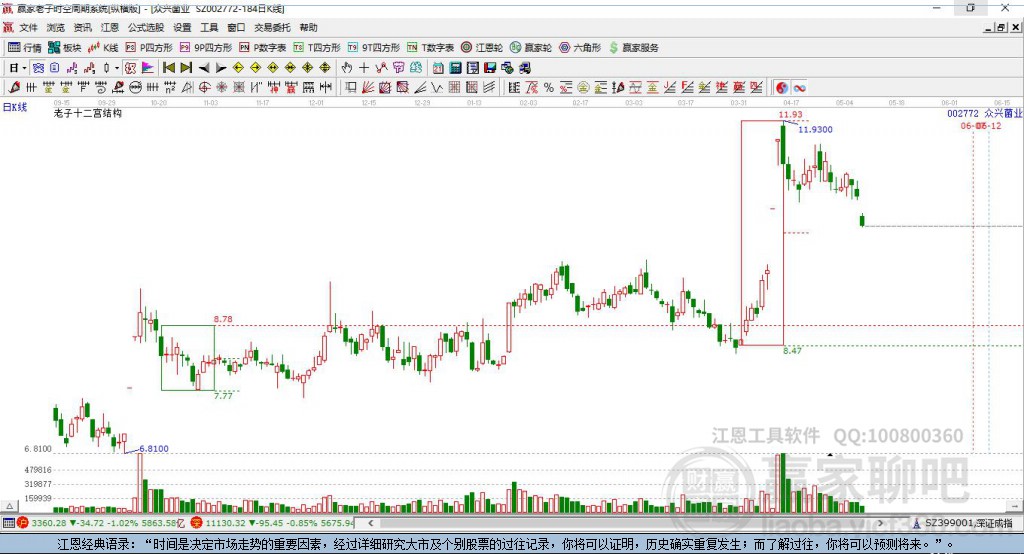Image resolution: width=1024 pixels, height=554 pixels.
Task: Open the 江恩 menu
Action: (110, 27)
